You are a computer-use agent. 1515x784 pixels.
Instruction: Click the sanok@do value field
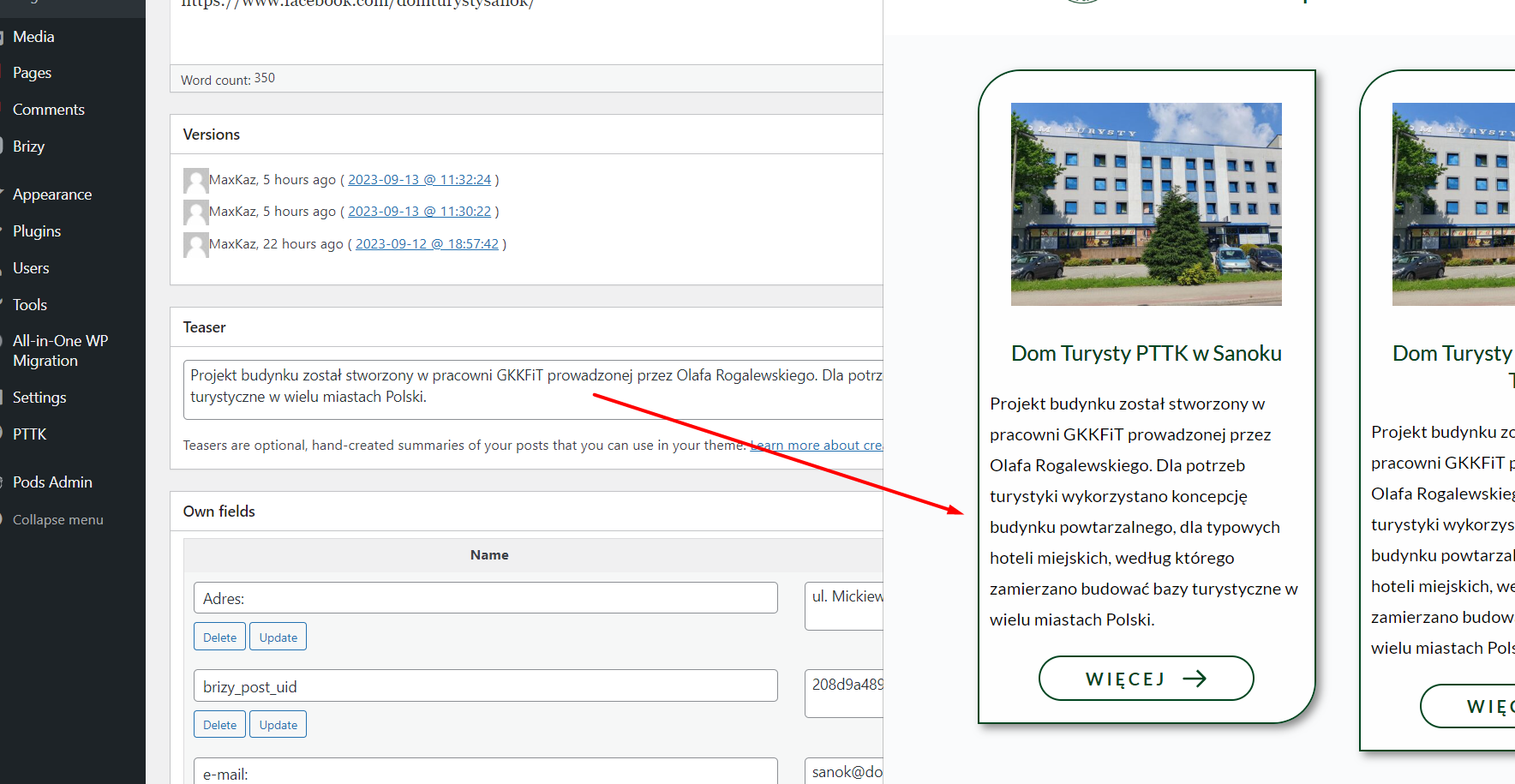pyautogui.click(x=844, y=771)
